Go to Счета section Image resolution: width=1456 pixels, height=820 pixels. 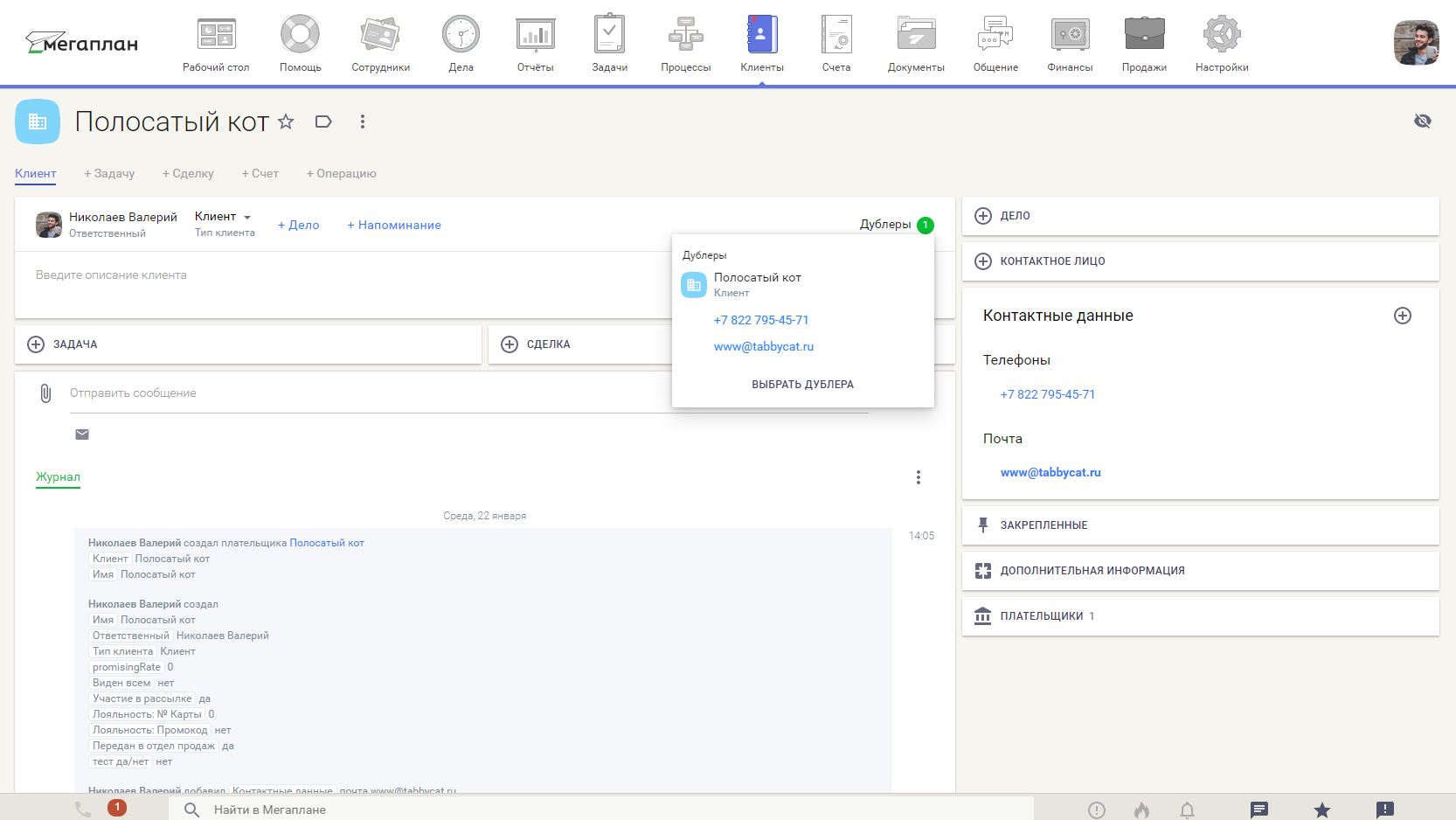coord(836,44)
